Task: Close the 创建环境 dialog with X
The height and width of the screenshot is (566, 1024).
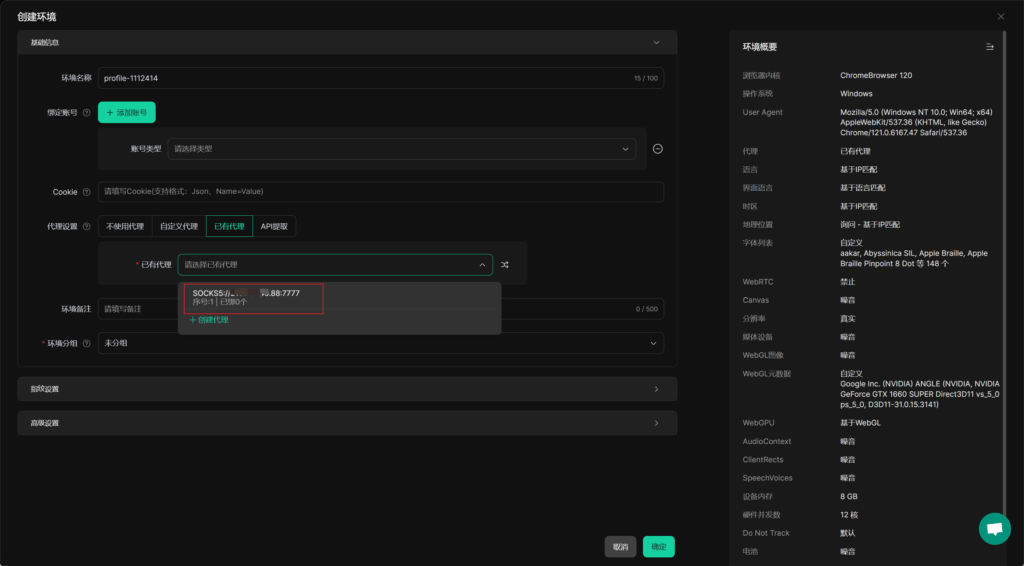Action: pos(1001,16)
